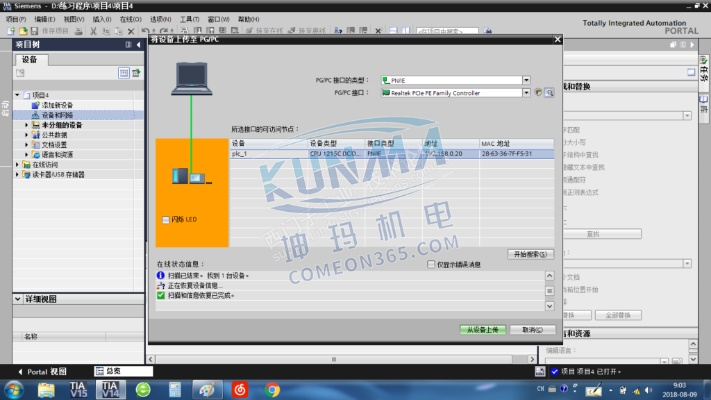Open the calculator from the taskbar
This screenshot has width=711, height=400.
click(x=175, y=390)
